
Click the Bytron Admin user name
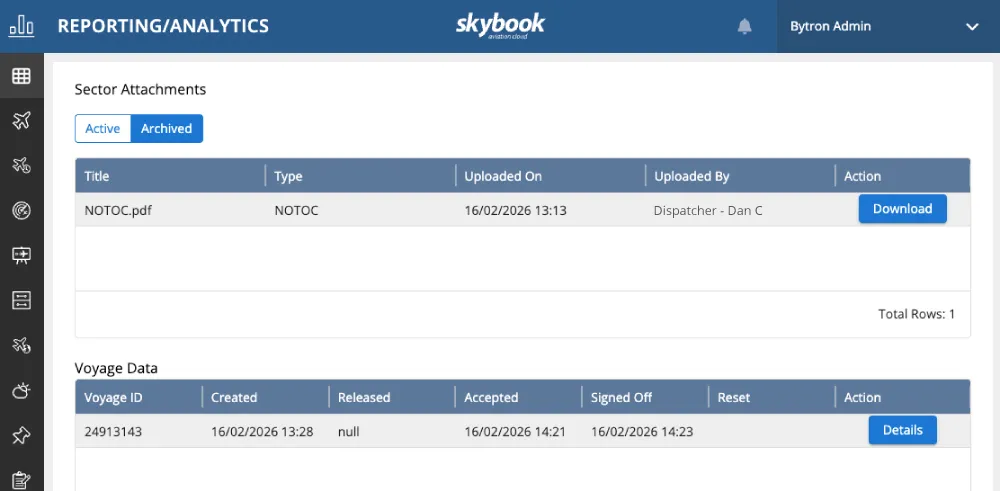[830, 27]
